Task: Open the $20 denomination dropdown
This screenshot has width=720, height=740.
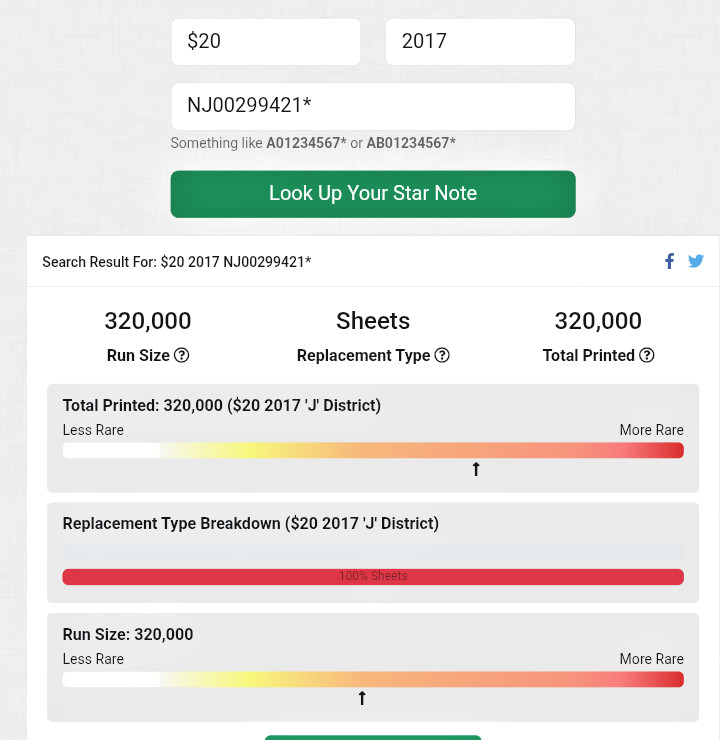Action: 265,42
